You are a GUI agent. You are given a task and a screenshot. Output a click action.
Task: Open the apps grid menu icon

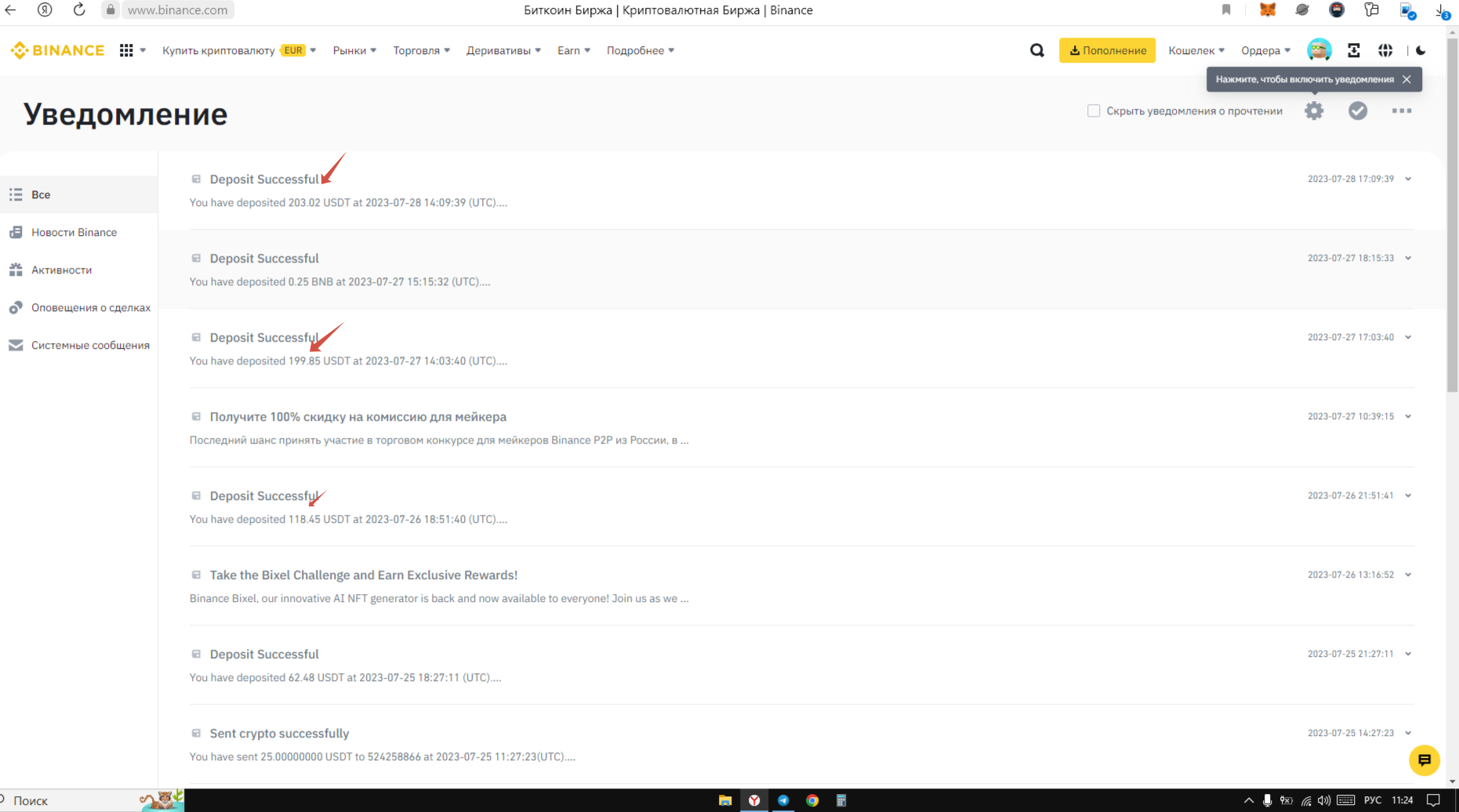pos(126,51)
